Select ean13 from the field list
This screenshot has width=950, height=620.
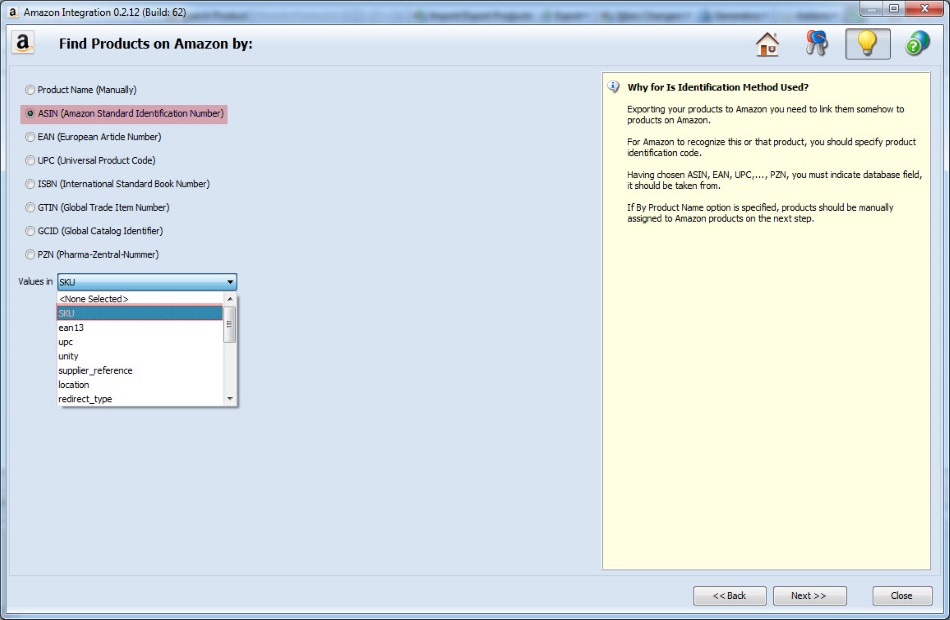pyautogui.click(x=140, y=328)
